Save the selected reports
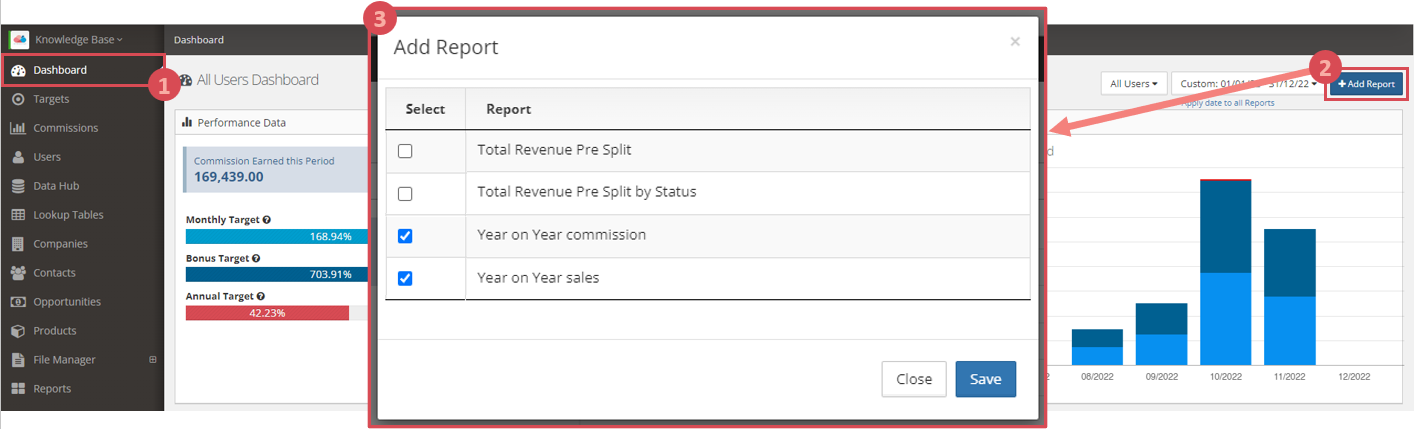The image size is (1414, 429). click(x=985, y=379)
